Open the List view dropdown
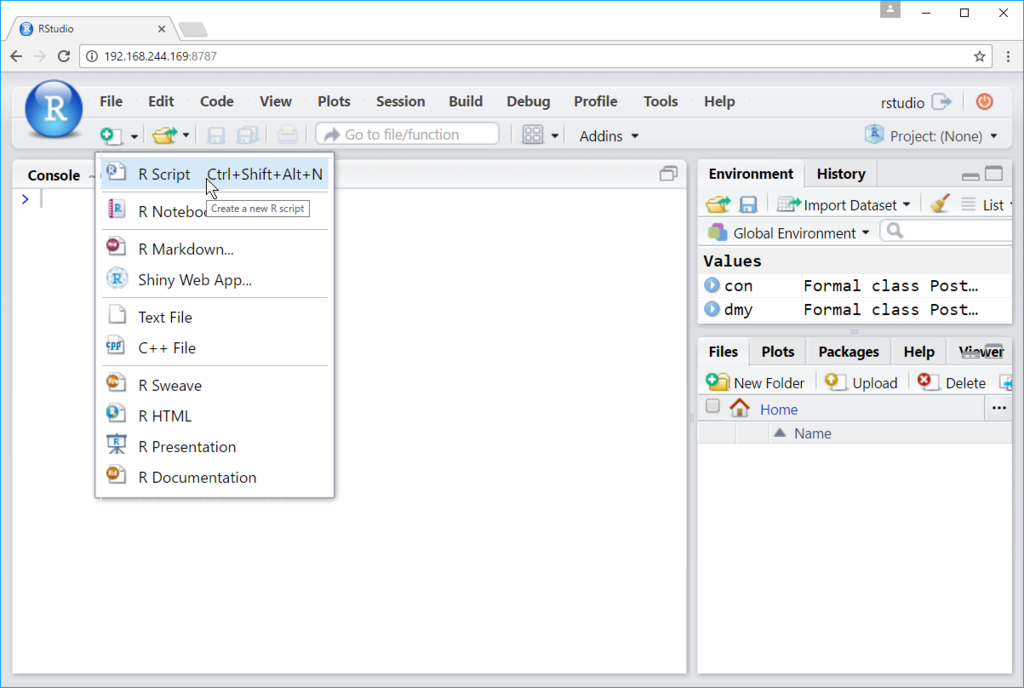Image resolution: width=1024 pixels, height=688 pixels. coord(987,205)
